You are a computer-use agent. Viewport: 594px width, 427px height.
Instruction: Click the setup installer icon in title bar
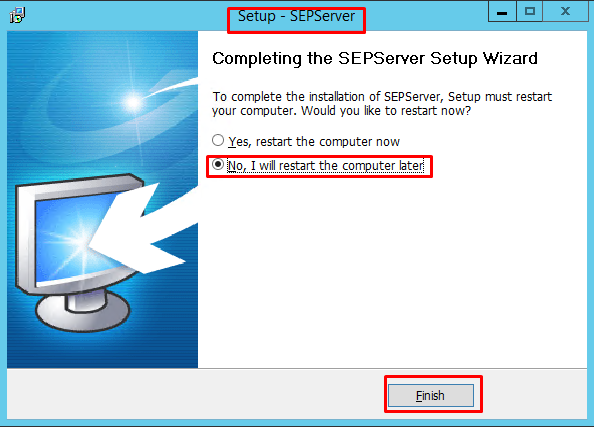coord(17,15)
